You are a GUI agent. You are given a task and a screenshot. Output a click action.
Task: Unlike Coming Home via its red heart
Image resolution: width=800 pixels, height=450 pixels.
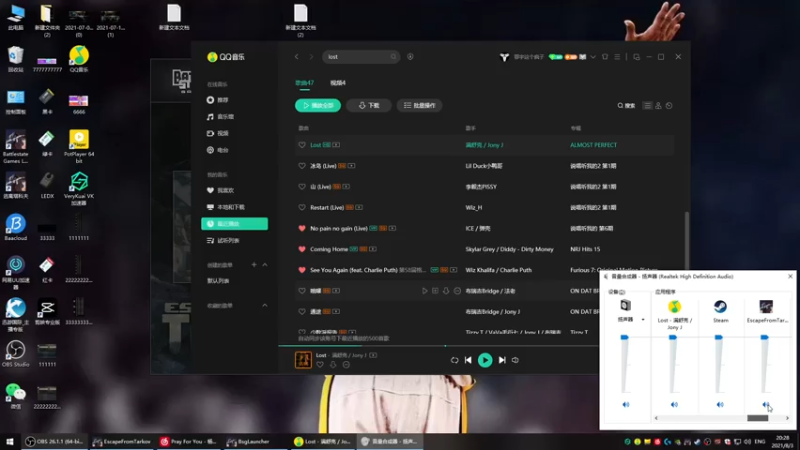tap(302, 249)
